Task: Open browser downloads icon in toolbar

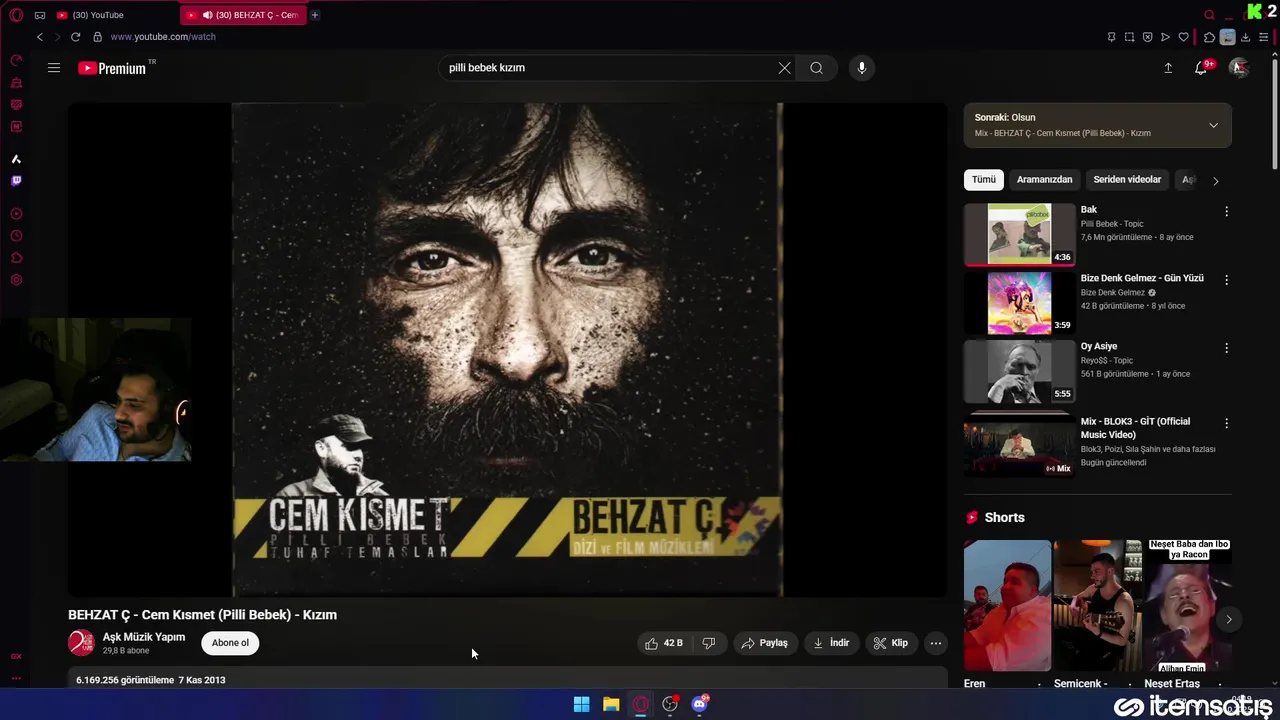Action: point(1245,37)
